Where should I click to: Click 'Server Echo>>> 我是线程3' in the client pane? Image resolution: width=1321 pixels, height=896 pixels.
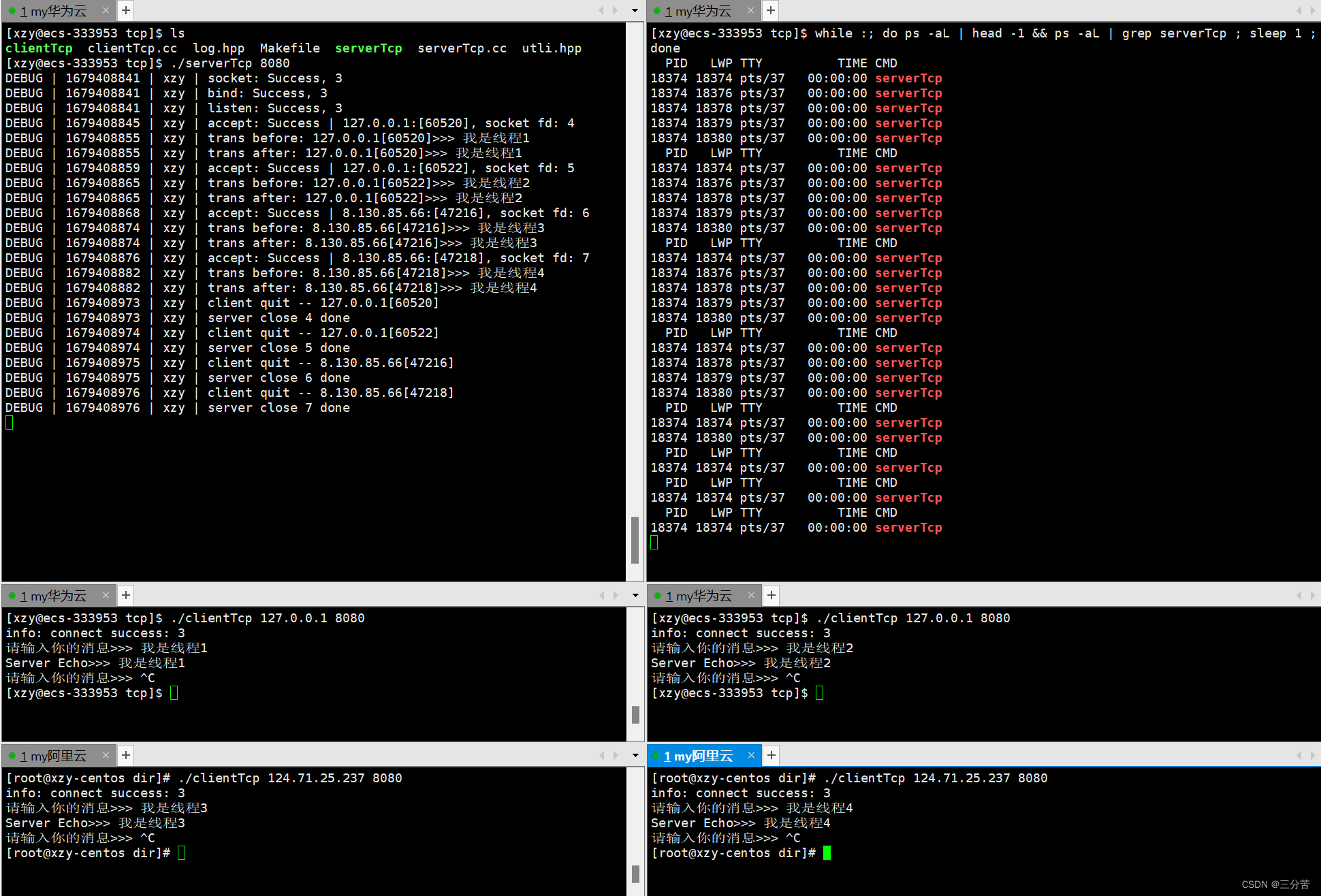click(95, 823)
